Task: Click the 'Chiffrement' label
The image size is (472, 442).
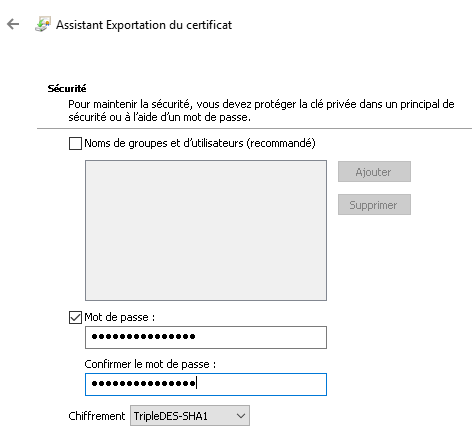Action: click(x=97, y=416)
